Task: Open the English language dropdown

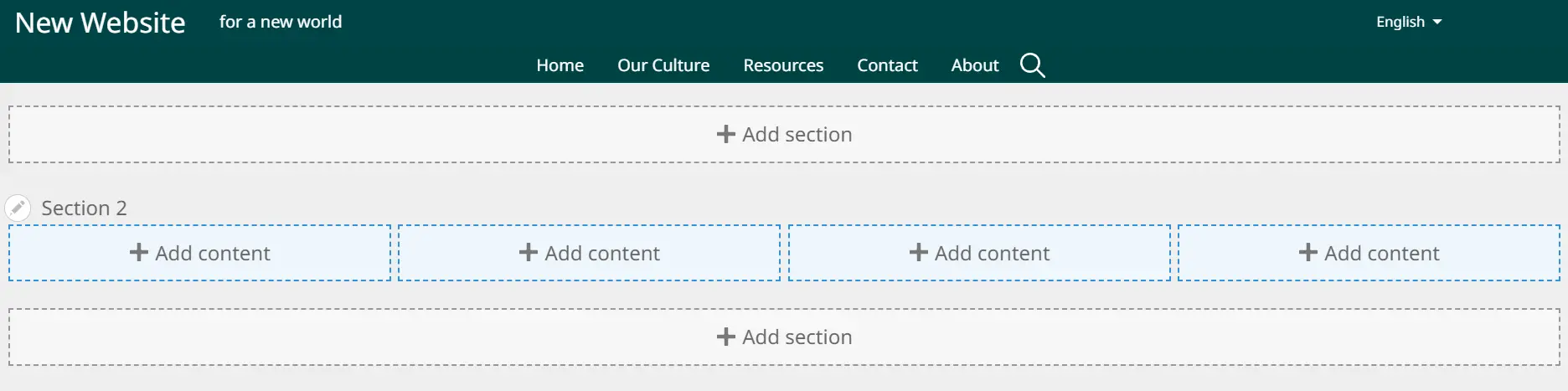Action: (x=1400, y=22)
